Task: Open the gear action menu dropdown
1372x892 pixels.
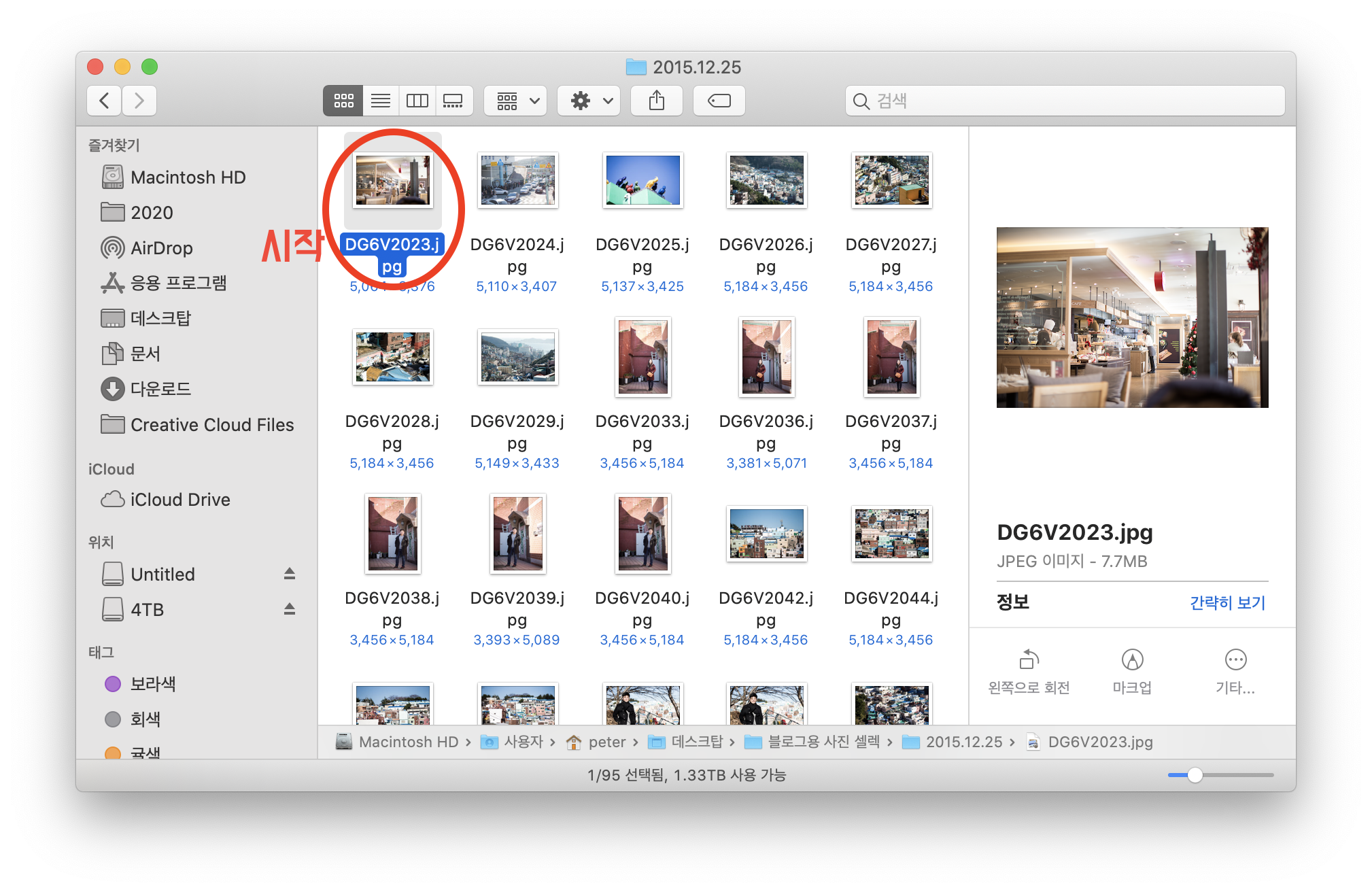Action: point(589,101)
